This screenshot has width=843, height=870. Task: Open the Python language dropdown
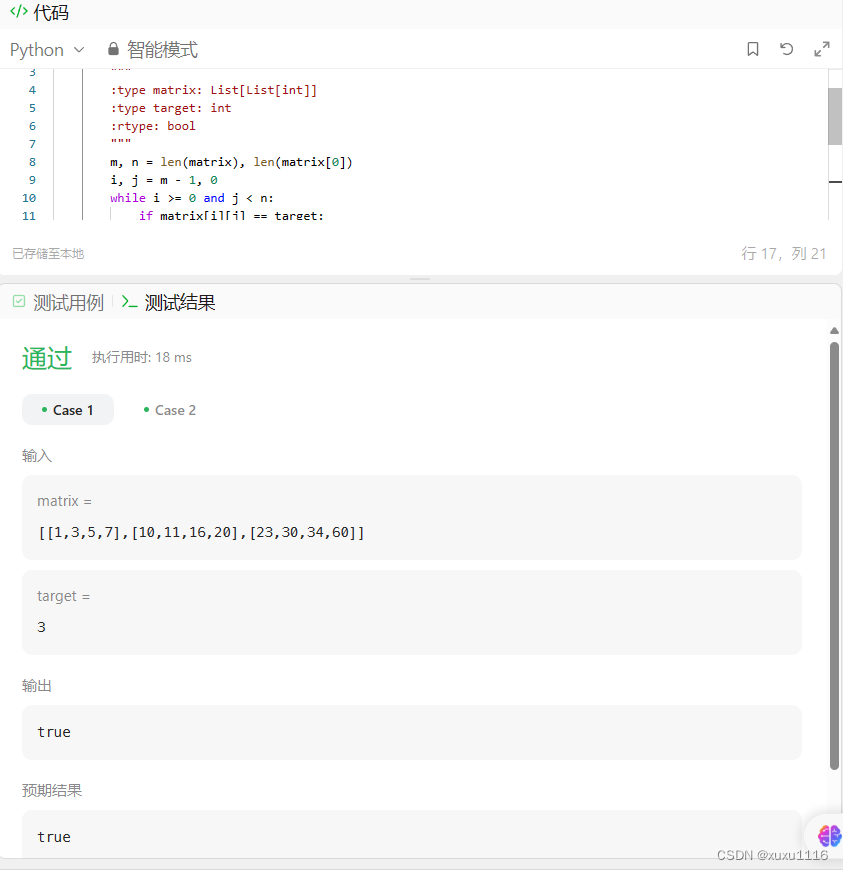(x=47, y=50)
